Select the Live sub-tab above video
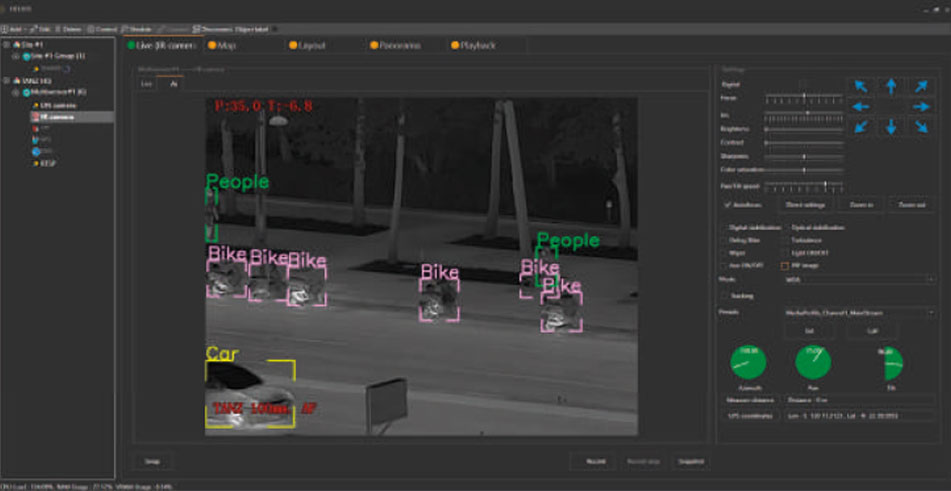 coord(146,85)
